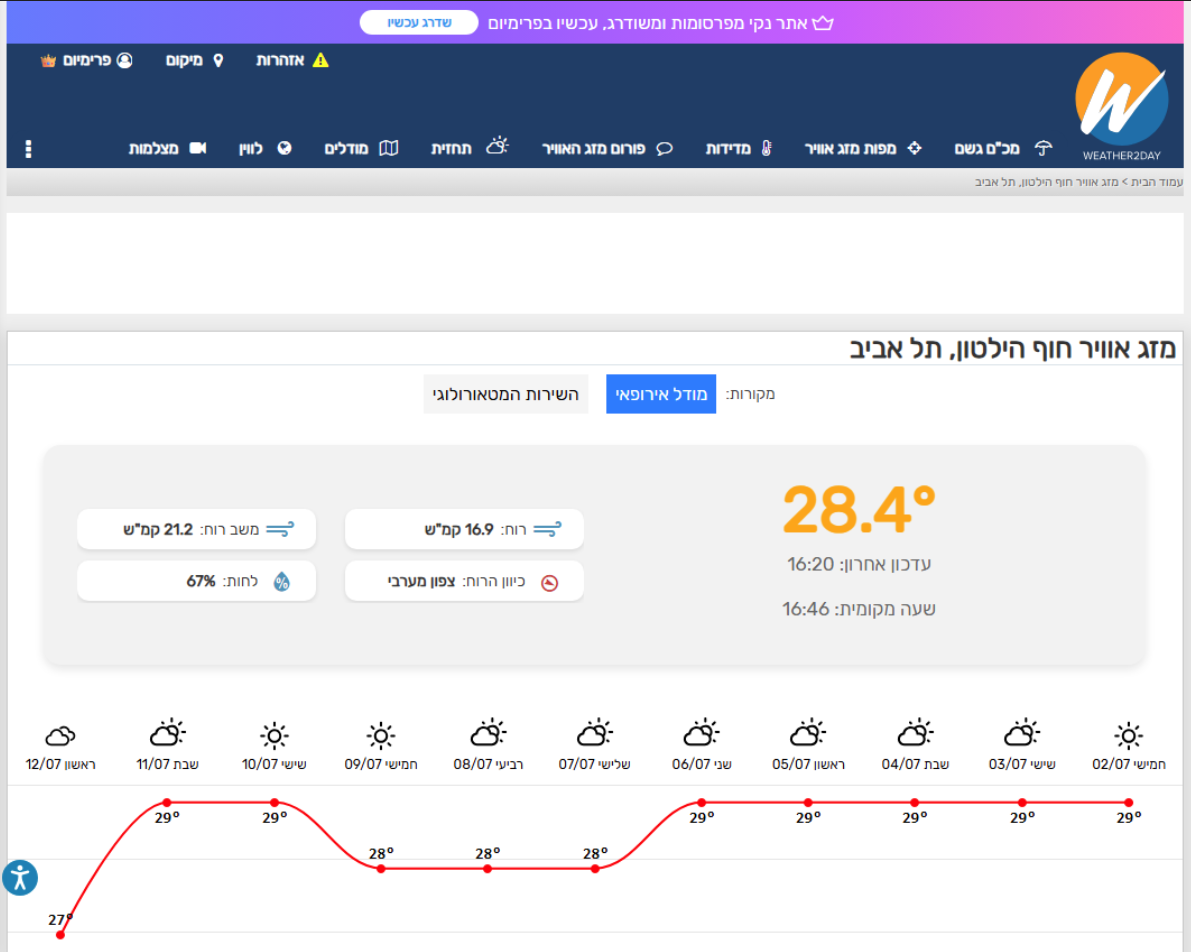Click the page heading מזג אוויר חוף הילטון
This screenshot has width=1191, height=952.
tap(1013, 349)
